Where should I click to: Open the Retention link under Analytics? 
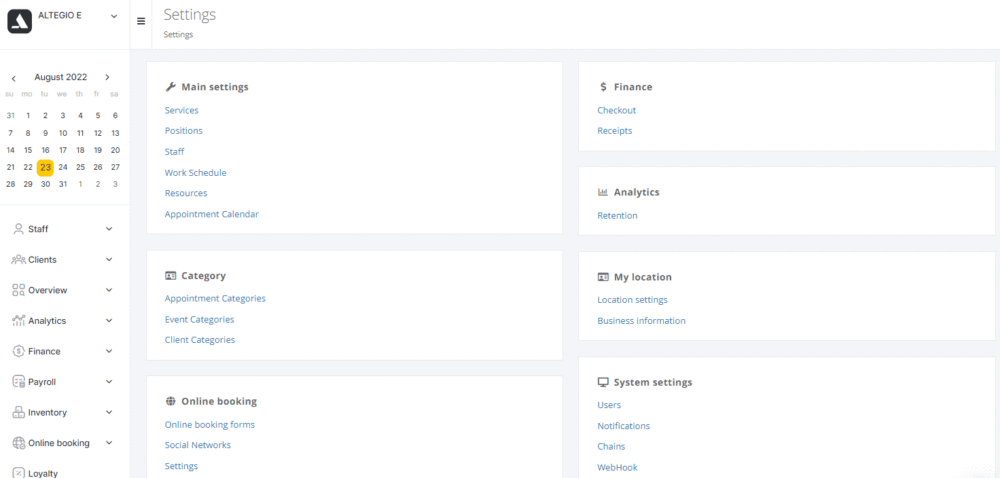pyautogui.click(x=617, y=215)
